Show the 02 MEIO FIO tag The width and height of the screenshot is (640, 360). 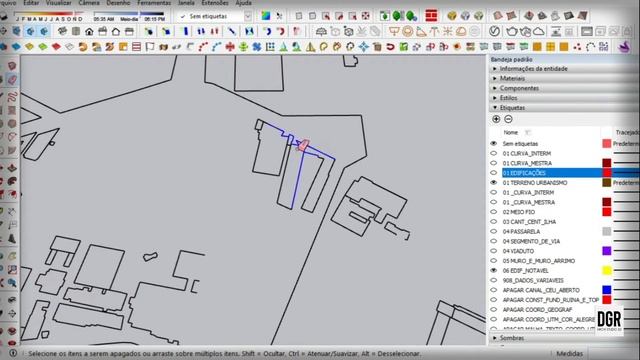[494, 212]
